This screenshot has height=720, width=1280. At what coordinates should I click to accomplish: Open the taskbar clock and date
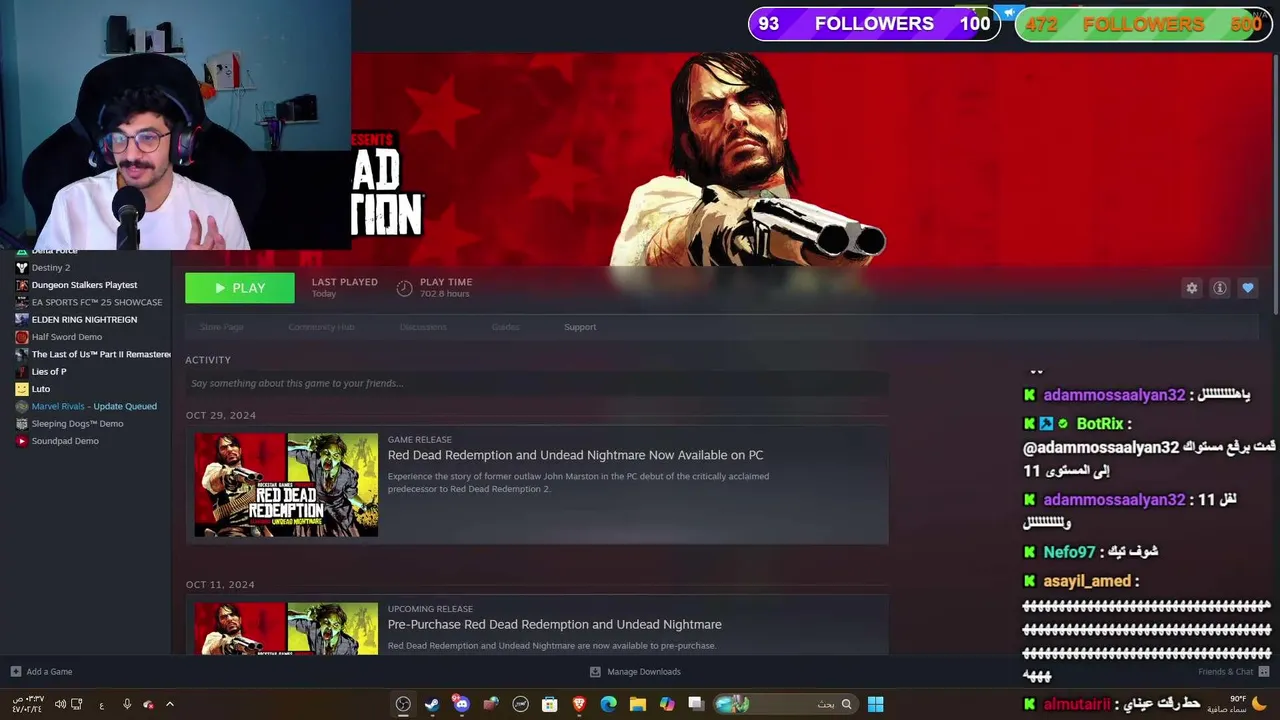[27, 704]
